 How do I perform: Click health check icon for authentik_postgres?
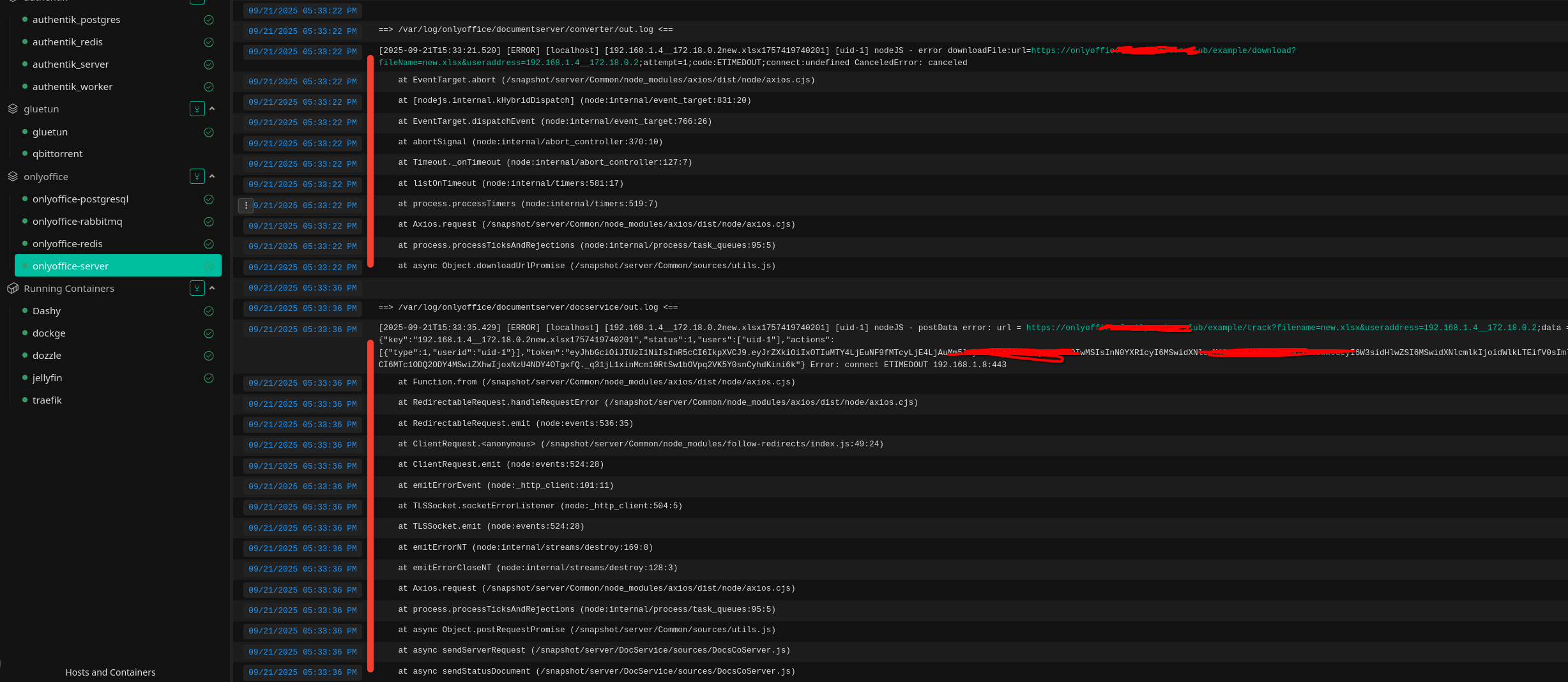[208, 20]
